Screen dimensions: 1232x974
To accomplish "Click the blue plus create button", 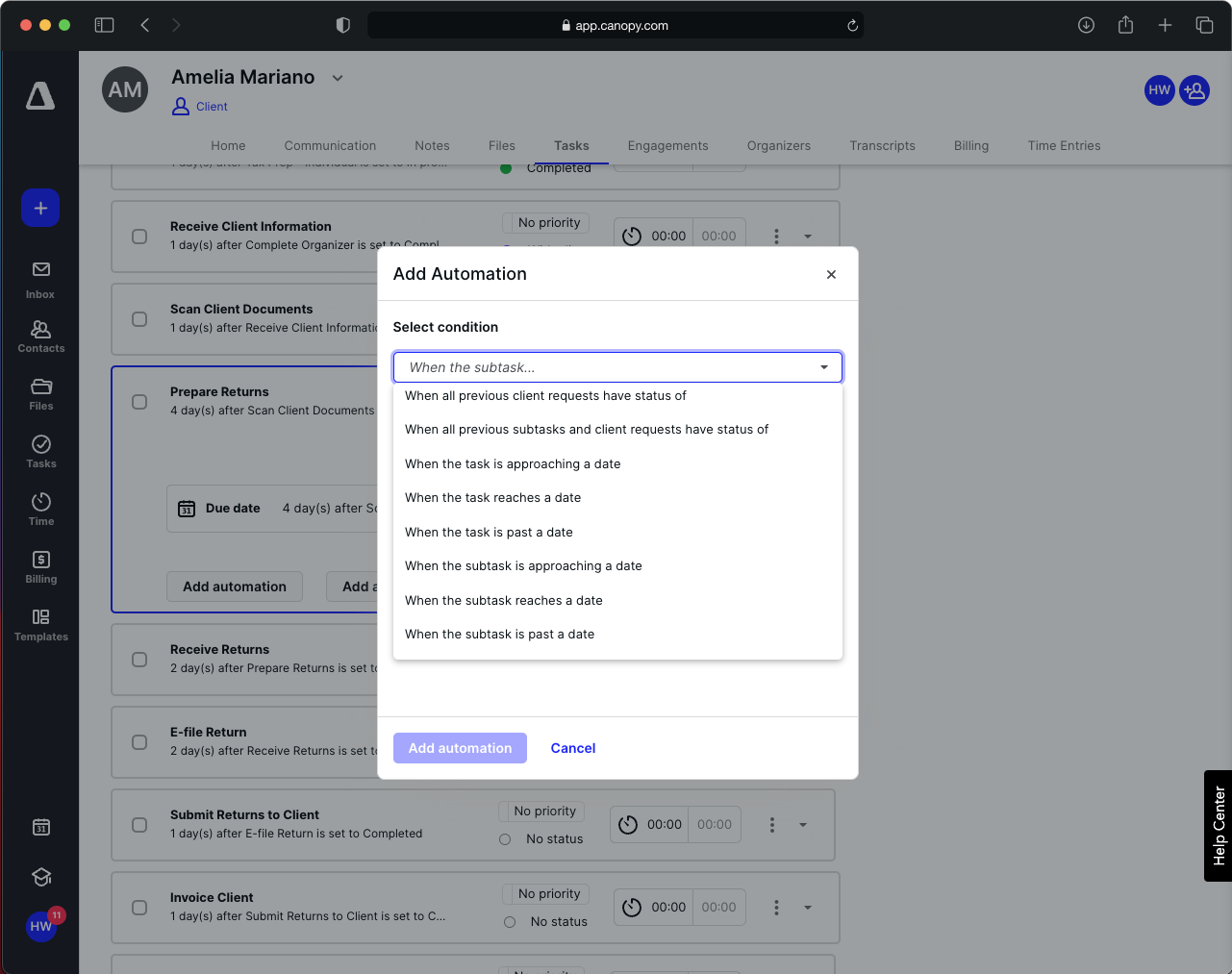I will pos(39,207).
